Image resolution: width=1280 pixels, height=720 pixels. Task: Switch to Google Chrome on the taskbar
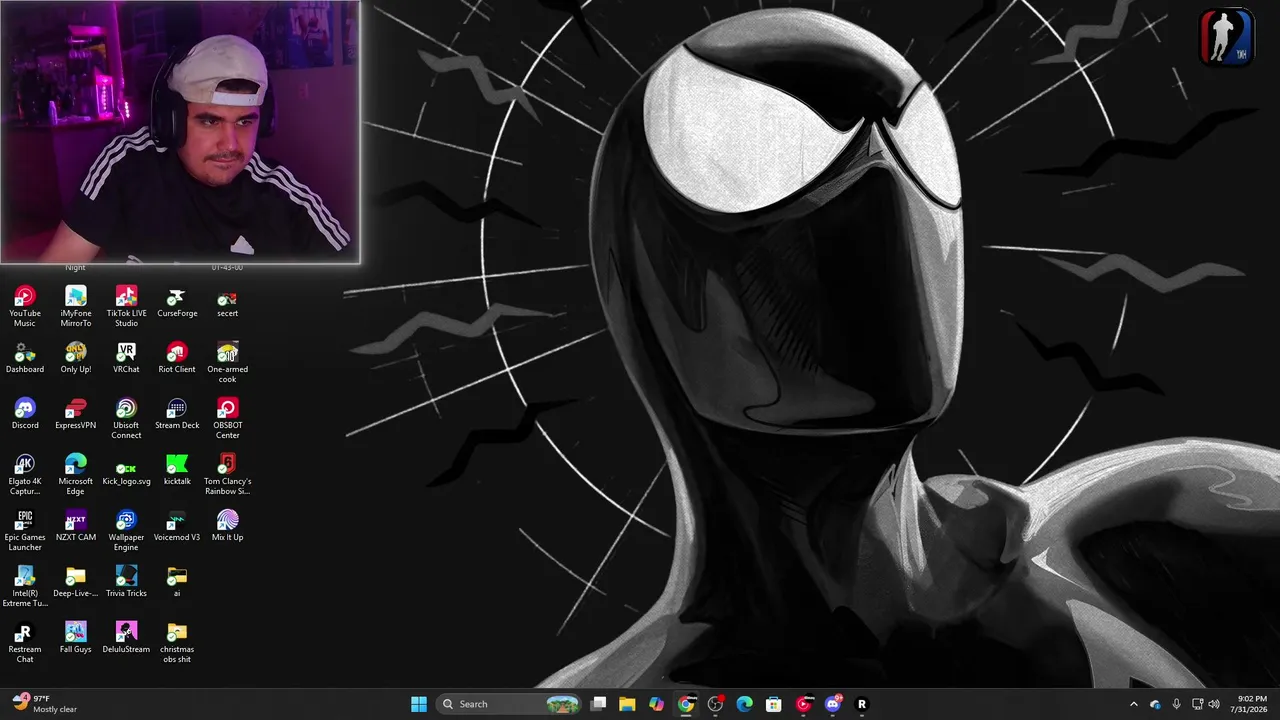pos(686,704)
